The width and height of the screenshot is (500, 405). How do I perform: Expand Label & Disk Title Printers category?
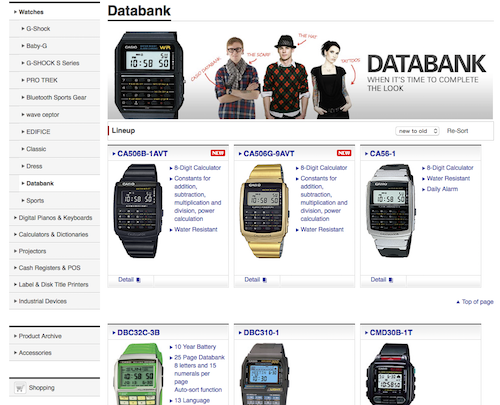pyautogui.click(x=54, y=284)
